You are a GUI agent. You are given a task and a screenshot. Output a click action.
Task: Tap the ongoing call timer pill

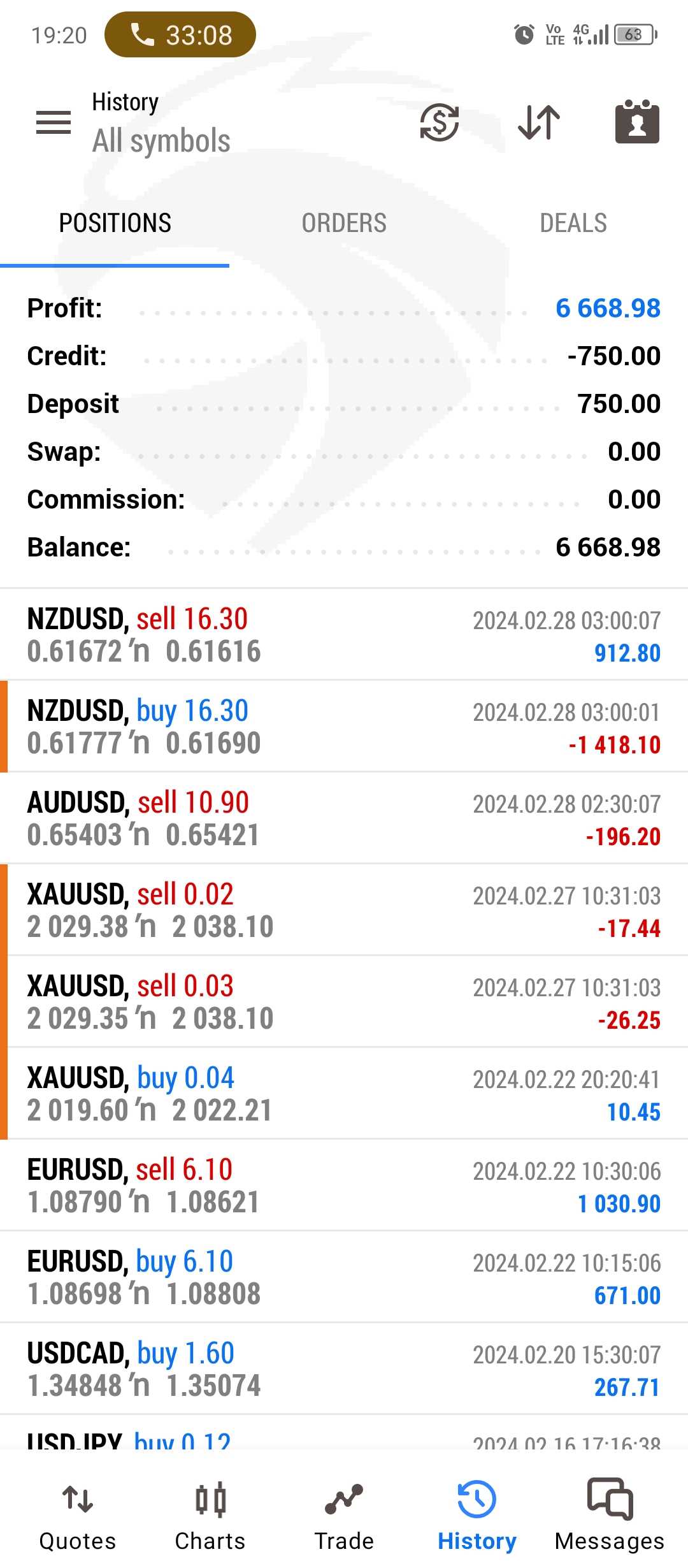pos(180,35)
